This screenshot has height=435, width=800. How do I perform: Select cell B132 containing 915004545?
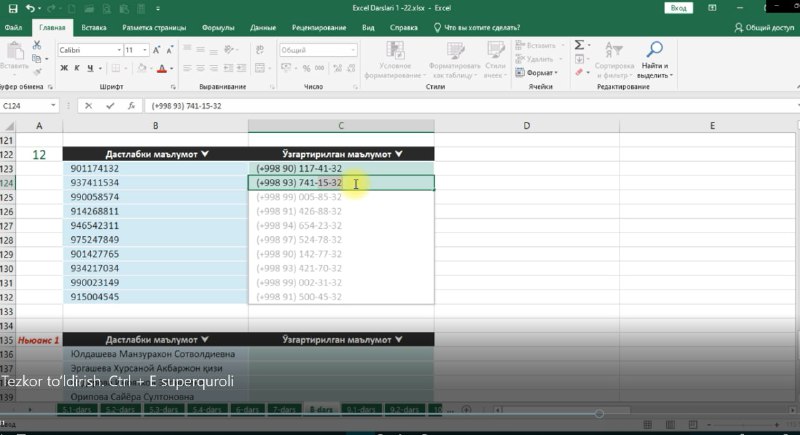(x=155, y=297)
